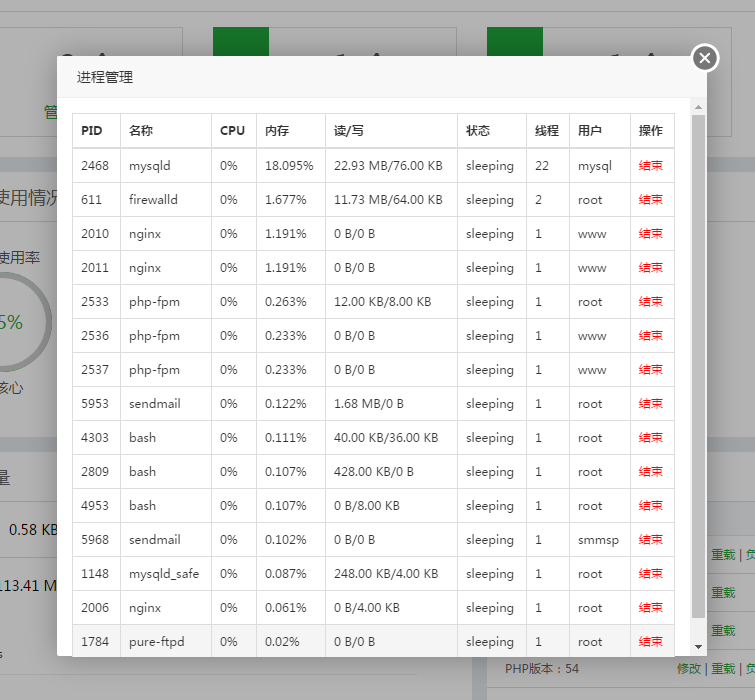The height and width of the screenshot is (700, 755).
Task: End the pure-ftpd process
Action: [x=650, y=642]
